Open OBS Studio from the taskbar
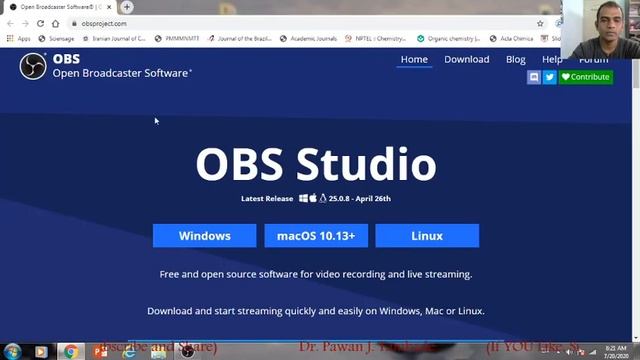The height and width of the screenshot is (360, 640). [188, 351]
